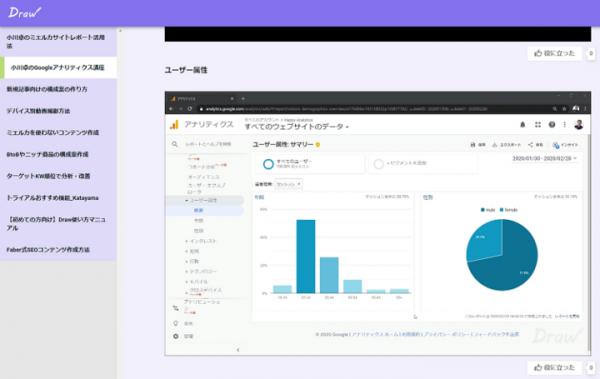Open Chrome profile avatar in browser toolbar
Viewport: 600px width, 379px height.
(576, 109)
